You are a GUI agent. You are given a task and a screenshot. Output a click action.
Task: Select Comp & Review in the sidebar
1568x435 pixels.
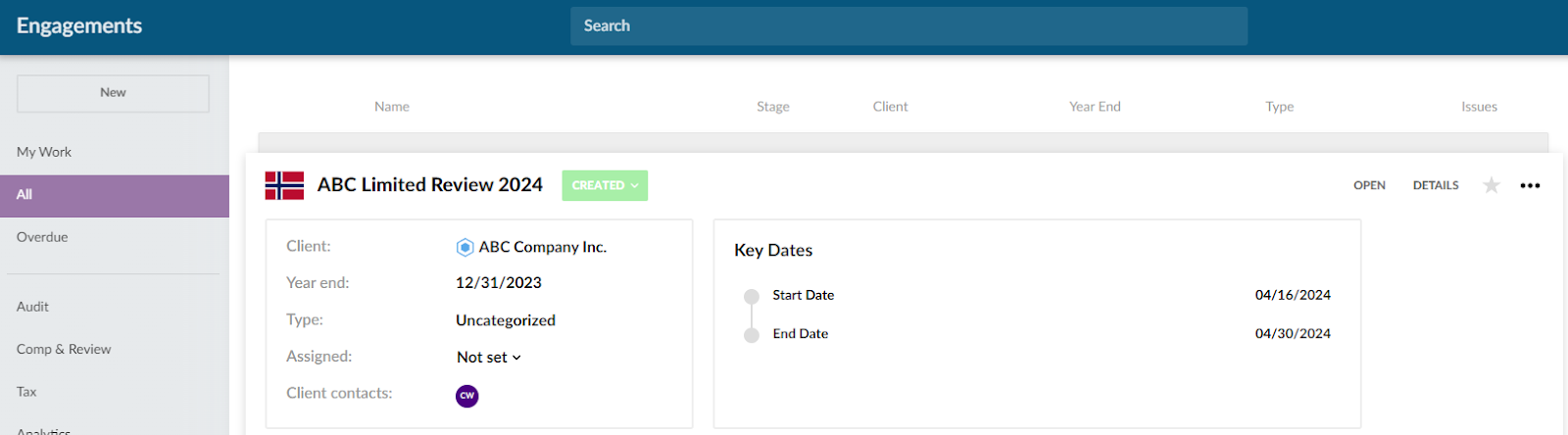pos(64,350)
